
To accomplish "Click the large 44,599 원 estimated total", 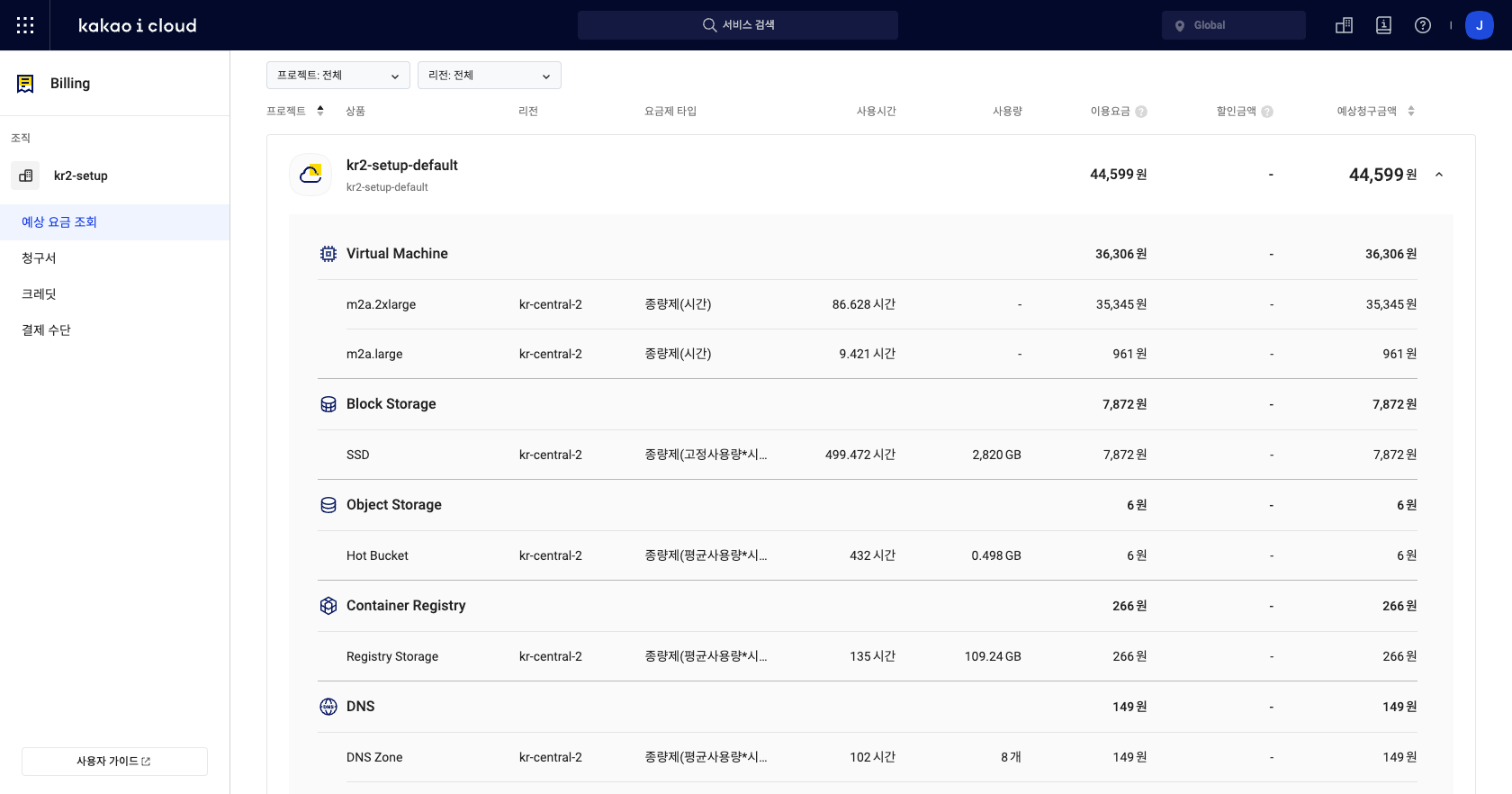I will (1382, 175).
